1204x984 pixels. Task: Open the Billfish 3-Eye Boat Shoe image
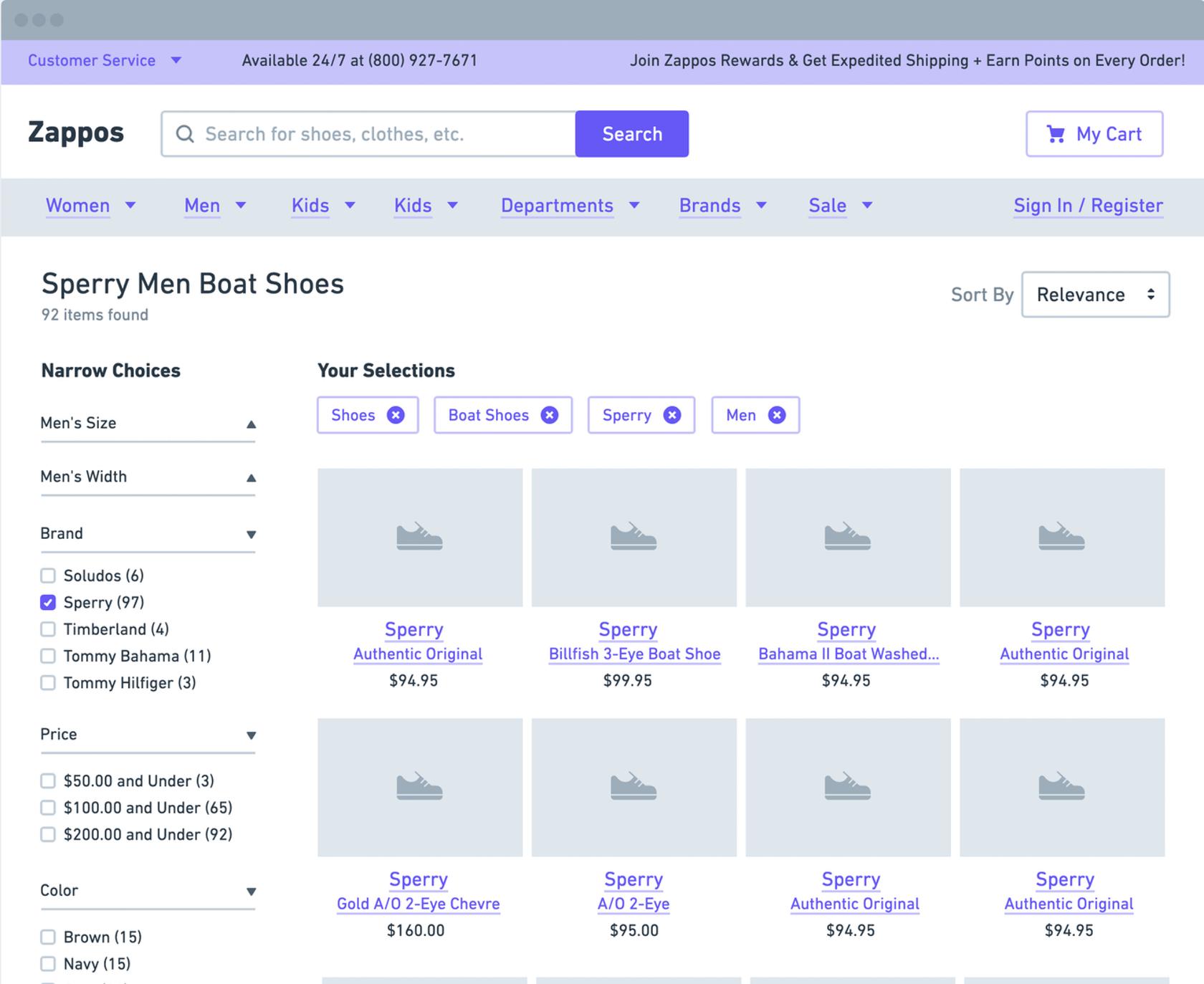(x=634, y=538)
